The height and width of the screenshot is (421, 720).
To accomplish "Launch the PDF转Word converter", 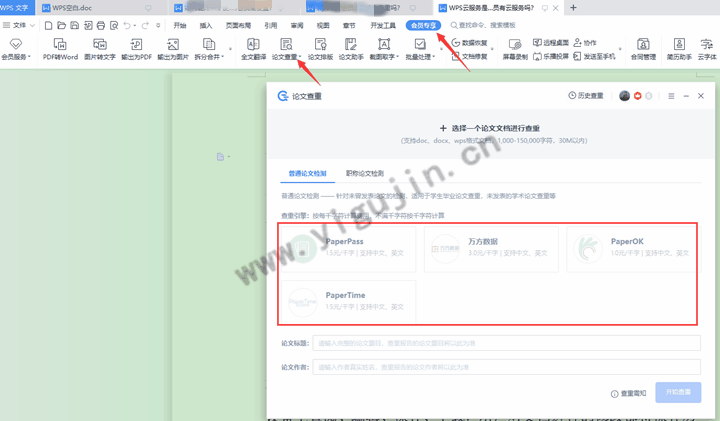I will pos(60,49).
